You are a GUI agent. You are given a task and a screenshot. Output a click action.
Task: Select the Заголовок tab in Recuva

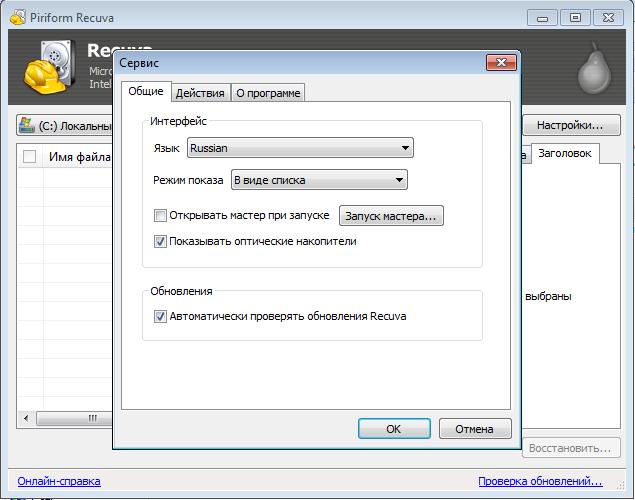(x=565, y=153)
